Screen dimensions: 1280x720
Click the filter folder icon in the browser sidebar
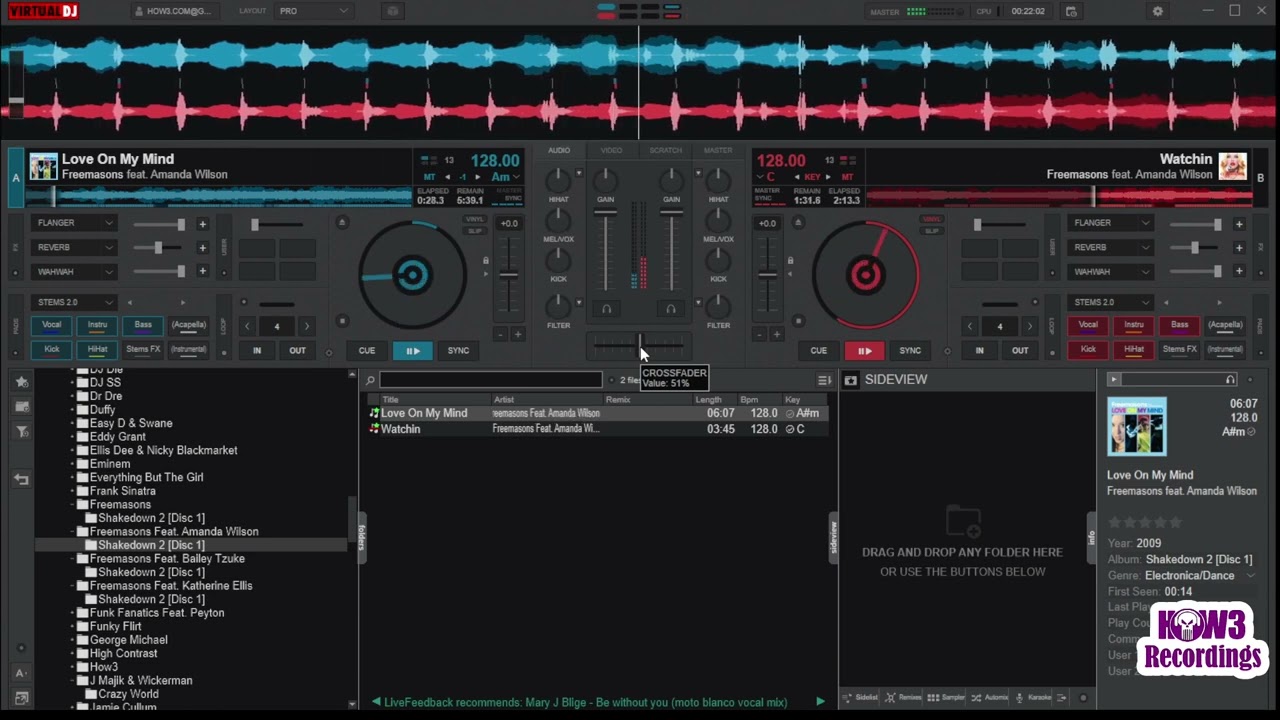21,432
